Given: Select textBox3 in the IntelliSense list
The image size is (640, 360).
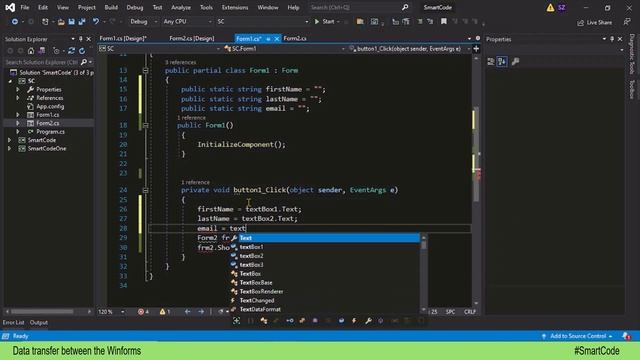Looking at the screenshot, I should [325, 265].
